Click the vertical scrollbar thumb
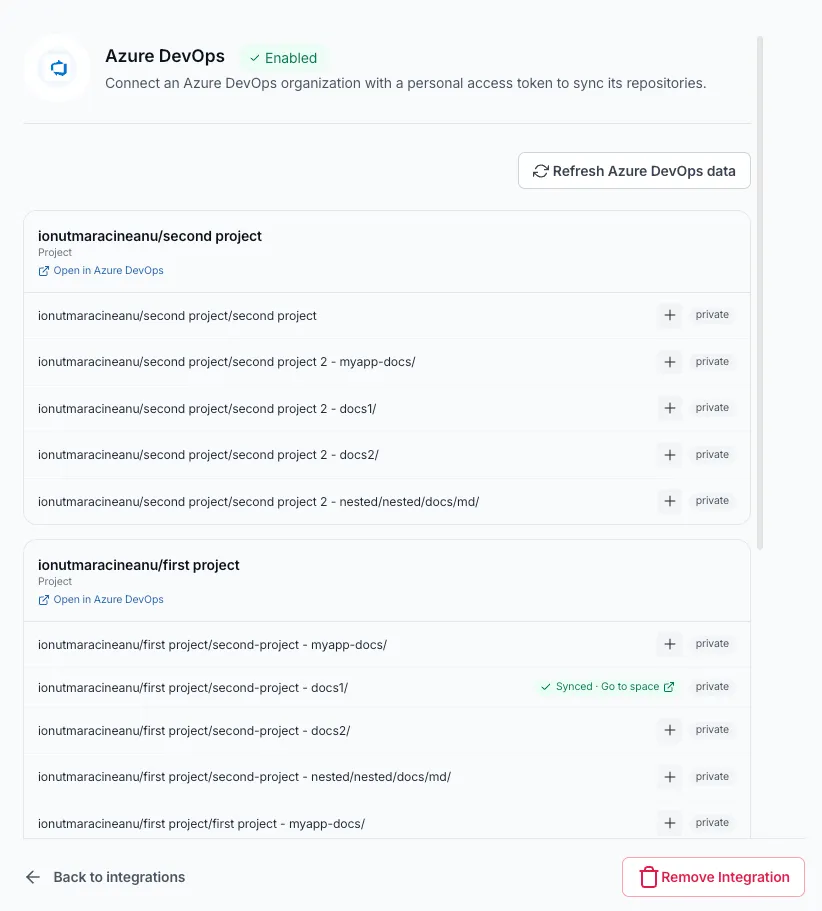Viewport: 822px width, 911px height. coord(760,293)
